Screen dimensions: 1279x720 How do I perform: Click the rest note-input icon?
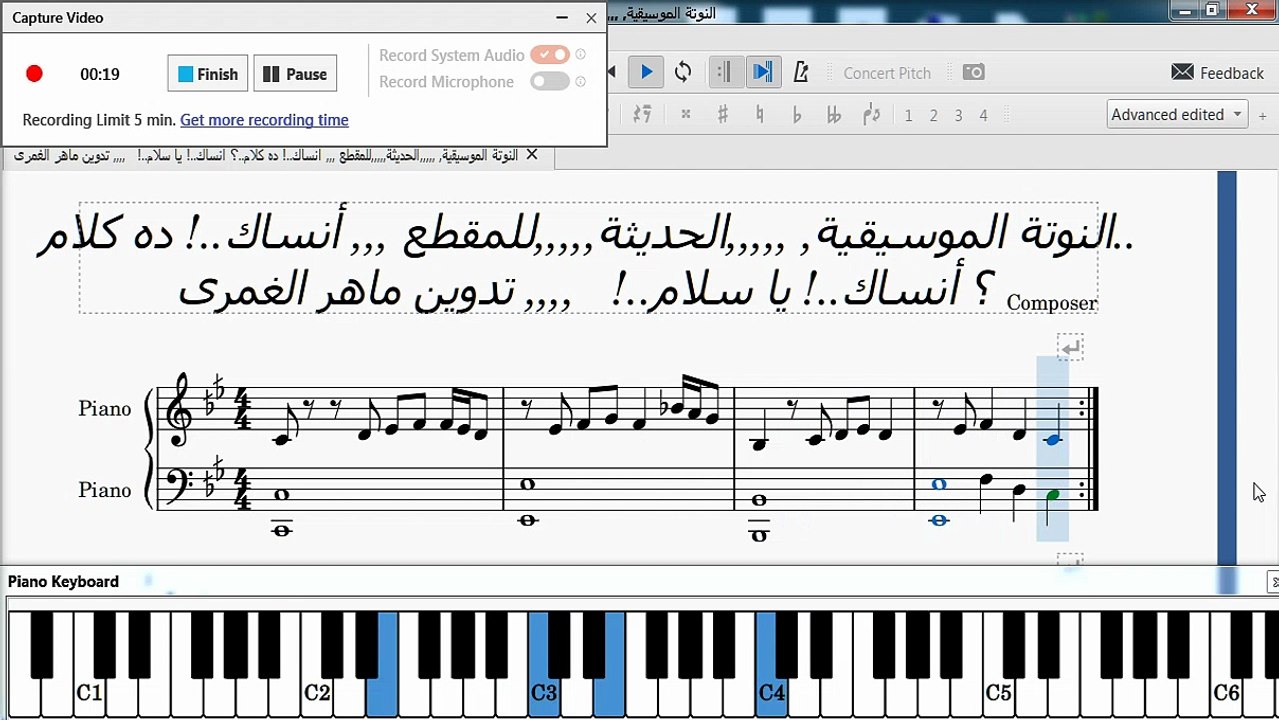click(x=642, y=115)
